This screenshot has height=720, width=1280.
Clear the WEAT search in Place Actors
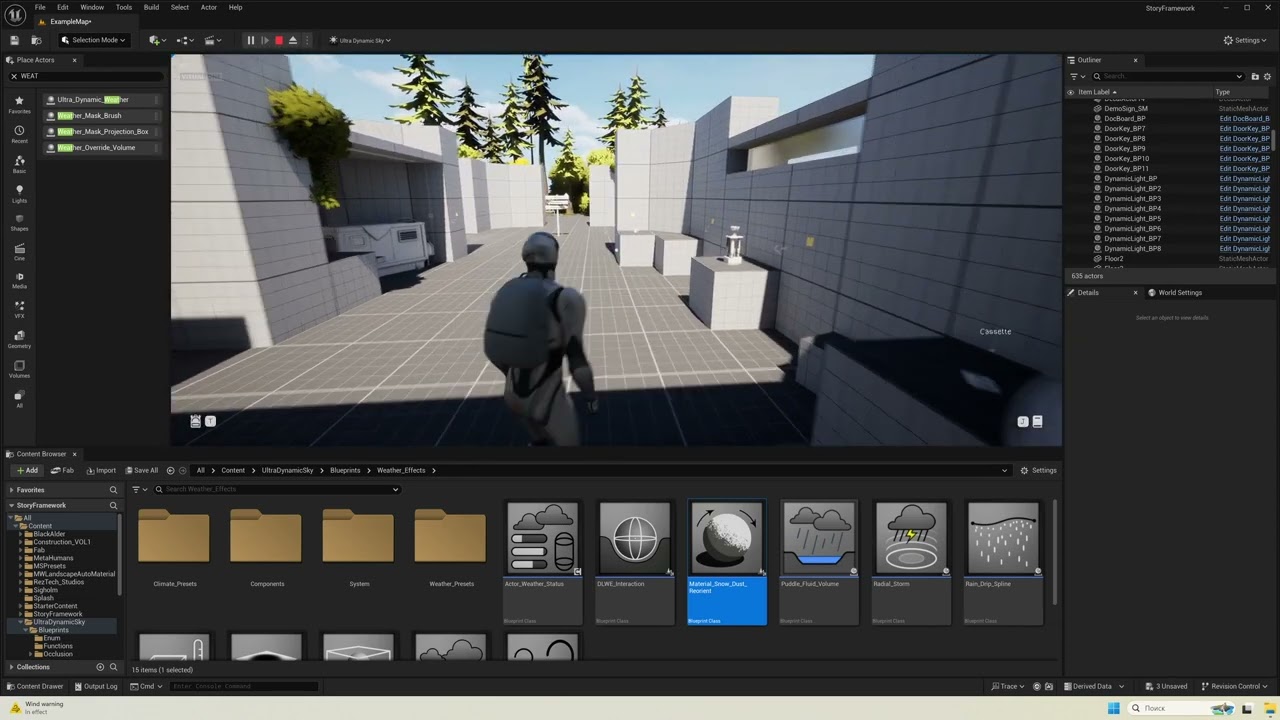pyautogui.click(x=14, y=76)
